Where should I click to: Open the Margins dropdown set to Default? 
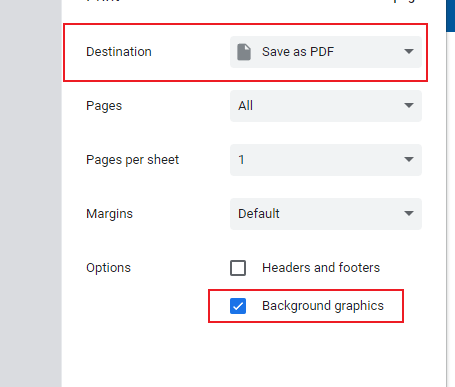pos(326,214)
